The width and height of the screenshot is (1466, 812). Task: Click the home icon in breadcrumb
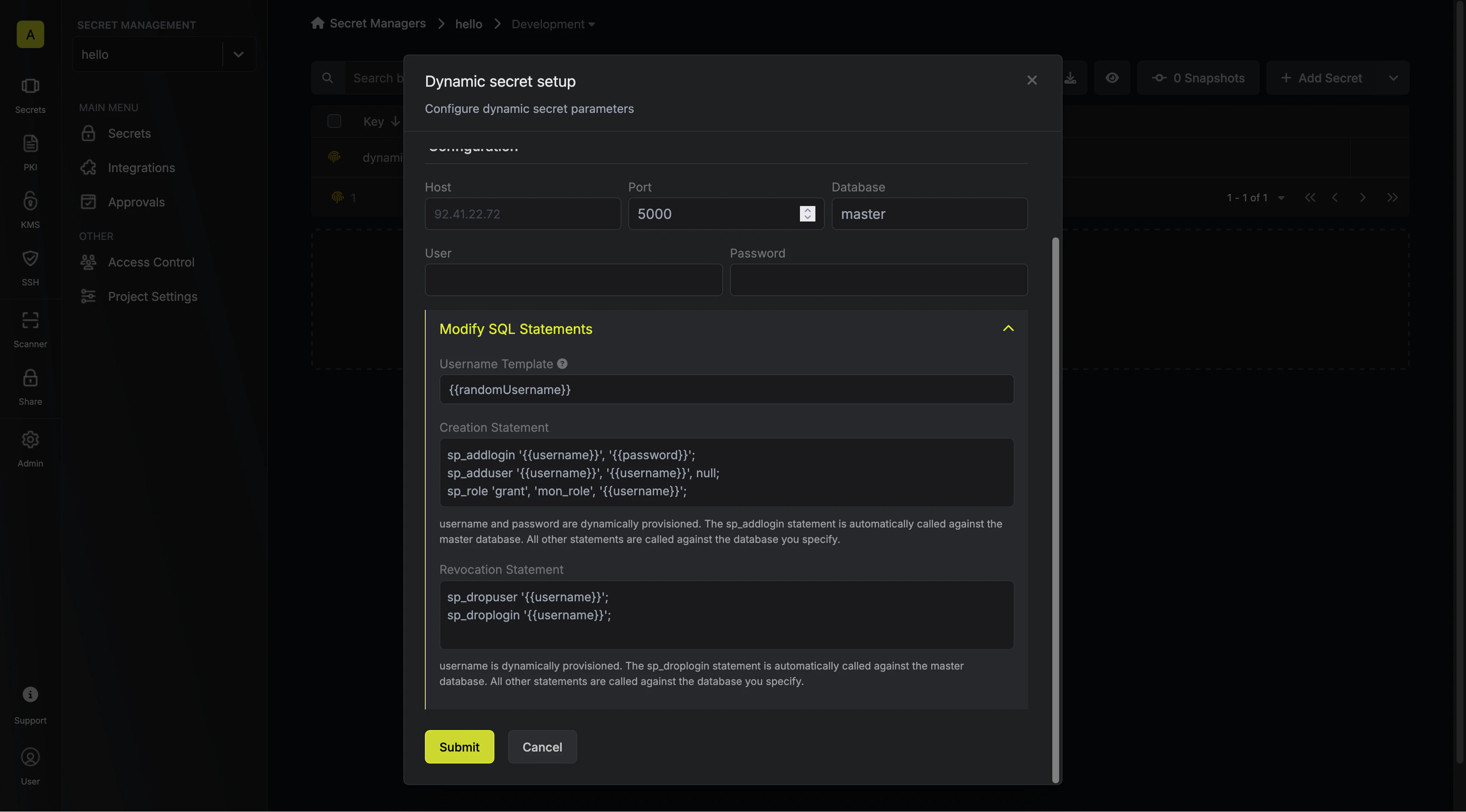pyautogui.click(x=318, y=23)
